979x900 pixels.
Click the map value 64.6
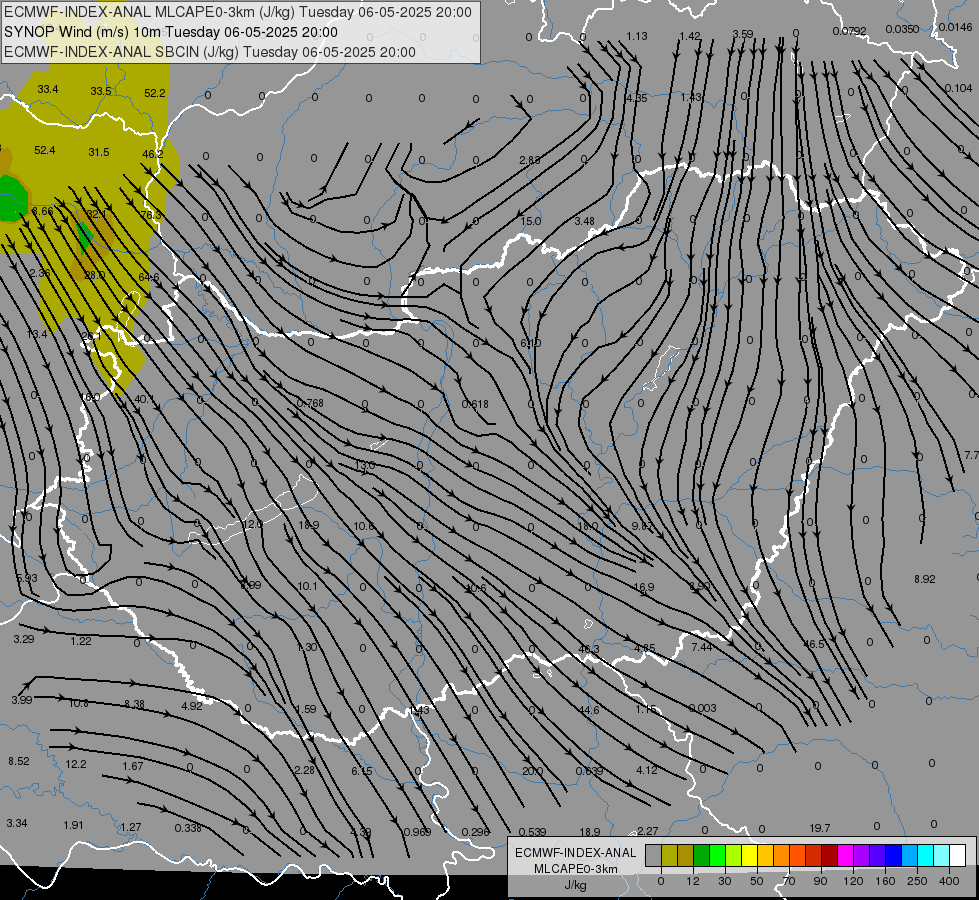pyautogui.click(x=149, y=277)
